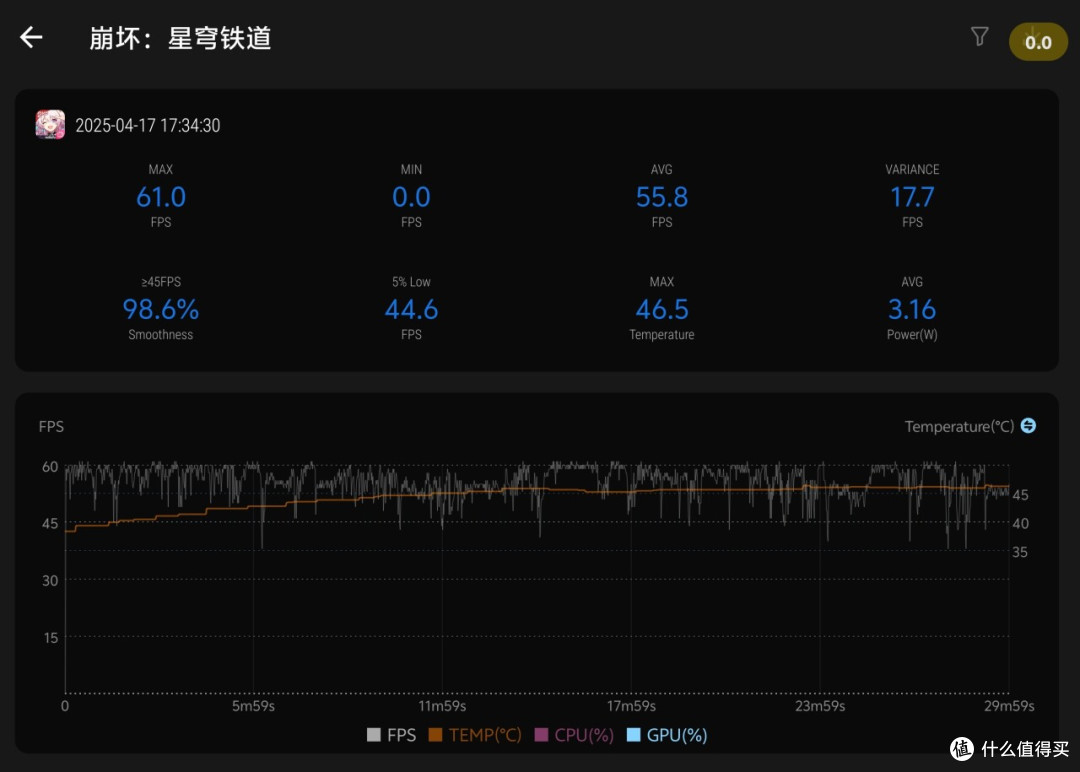The width and height of the screenshot is (1080, 772).
Task: Toggle the CPU(%) series in legend
Action: pyautogui.click(x=574, y=735)
